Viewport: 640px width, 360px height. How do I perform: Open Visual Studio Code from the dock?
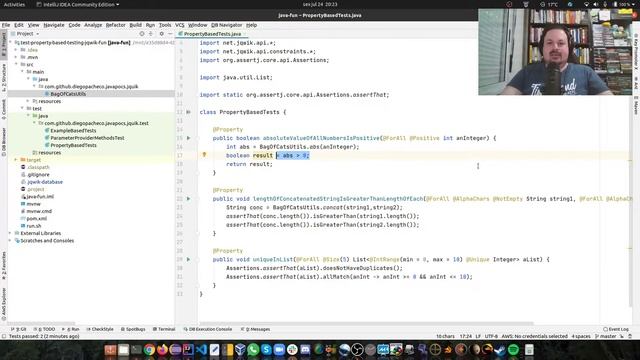point(201,349)
